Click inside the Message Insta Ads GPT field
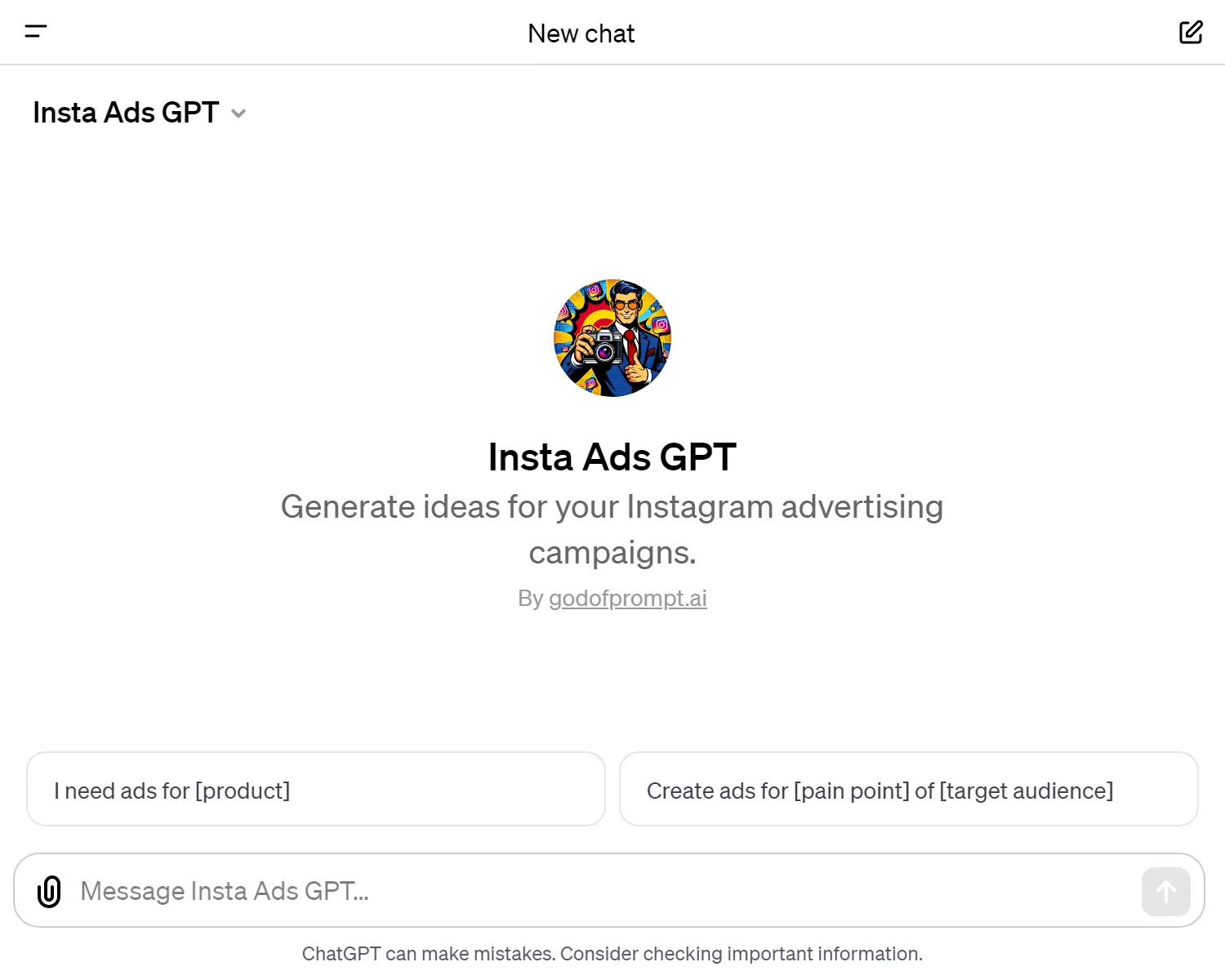Viewport: 1225px width, 980px height. point(490,891)
